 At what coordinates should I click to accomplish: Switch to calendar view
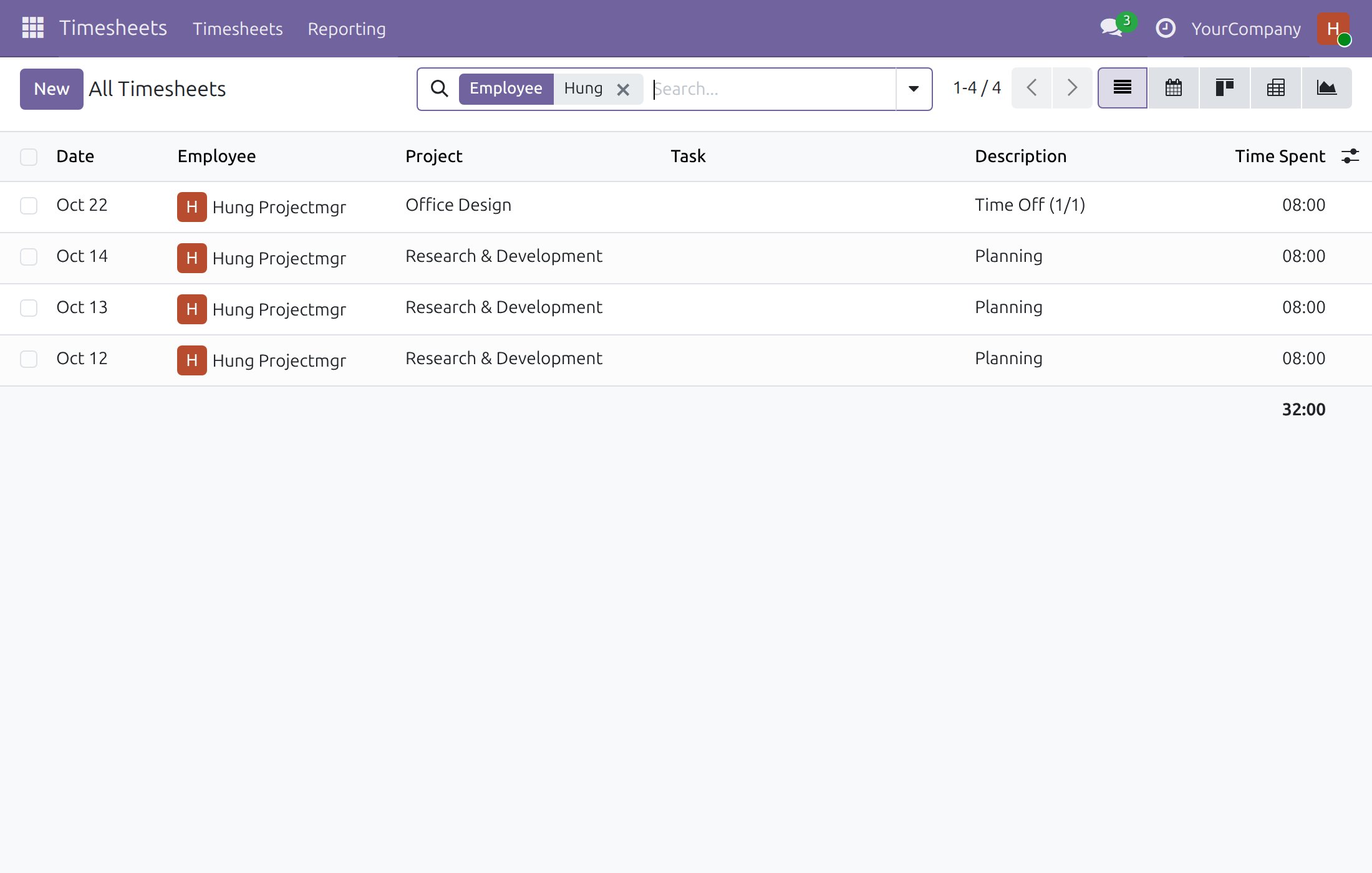click(1173, 88)
